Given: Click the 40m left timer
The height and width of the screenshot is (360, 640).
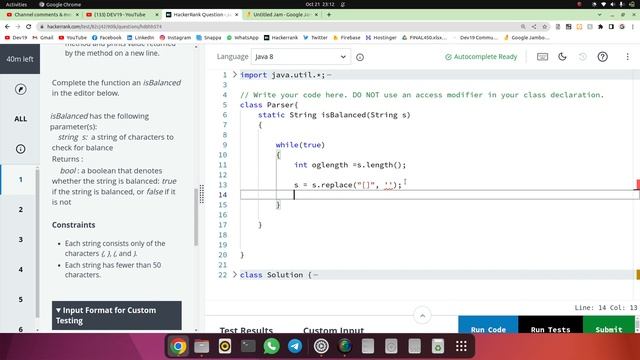Looking at the screenshot, I should coord(20,59).
